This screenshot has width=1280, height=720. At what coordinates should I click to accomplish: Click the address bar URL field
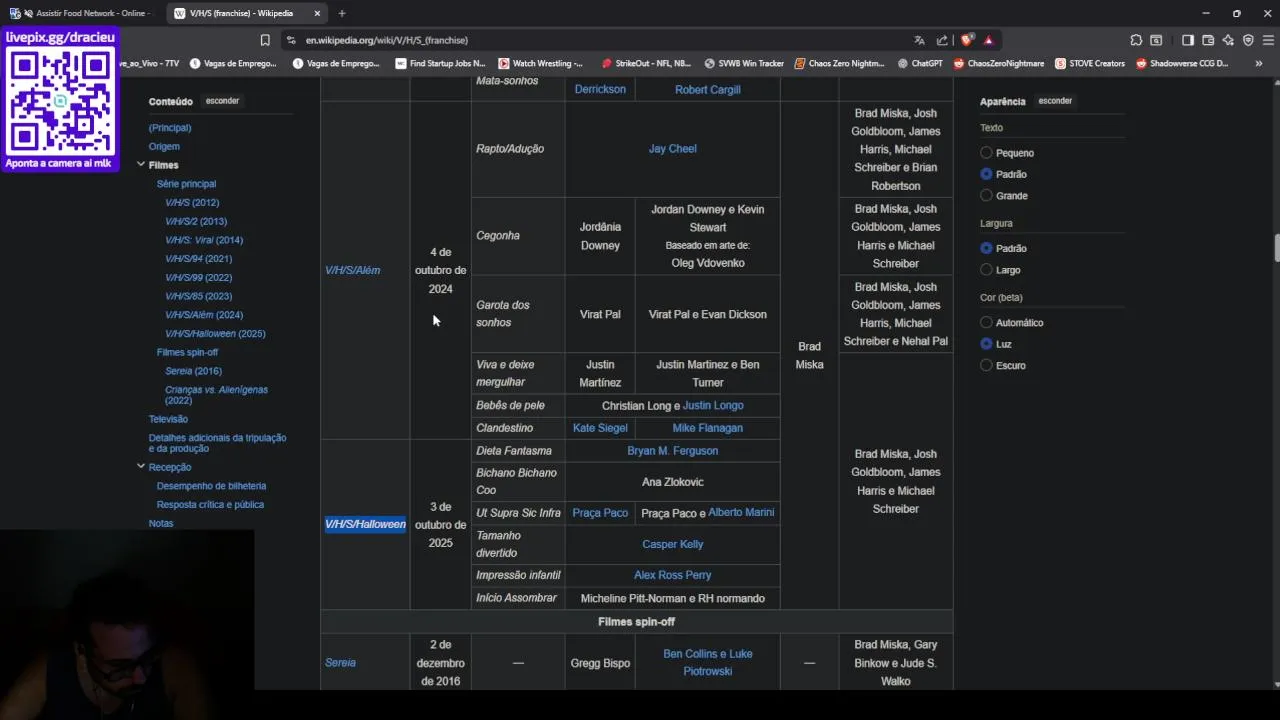[x=600, y=40]
